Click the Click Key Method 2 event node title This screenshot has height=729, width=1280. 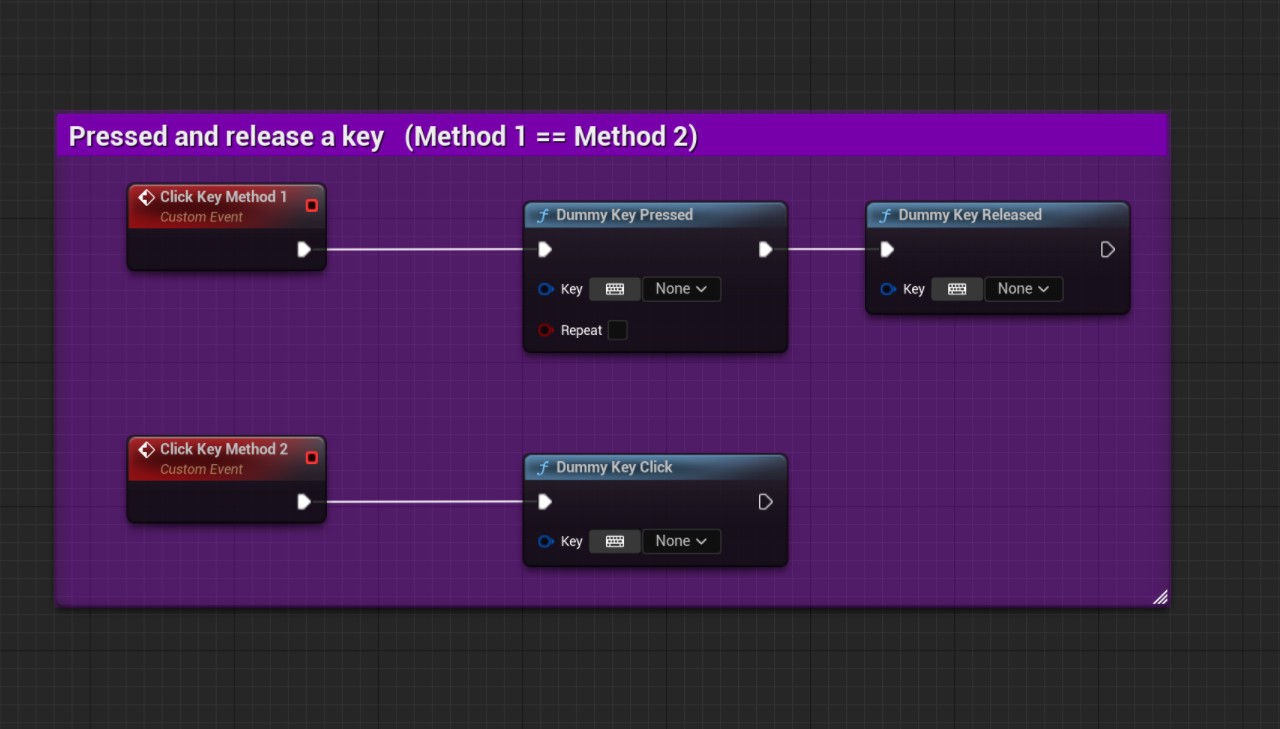pyautogui.click(x=223, y=449)
